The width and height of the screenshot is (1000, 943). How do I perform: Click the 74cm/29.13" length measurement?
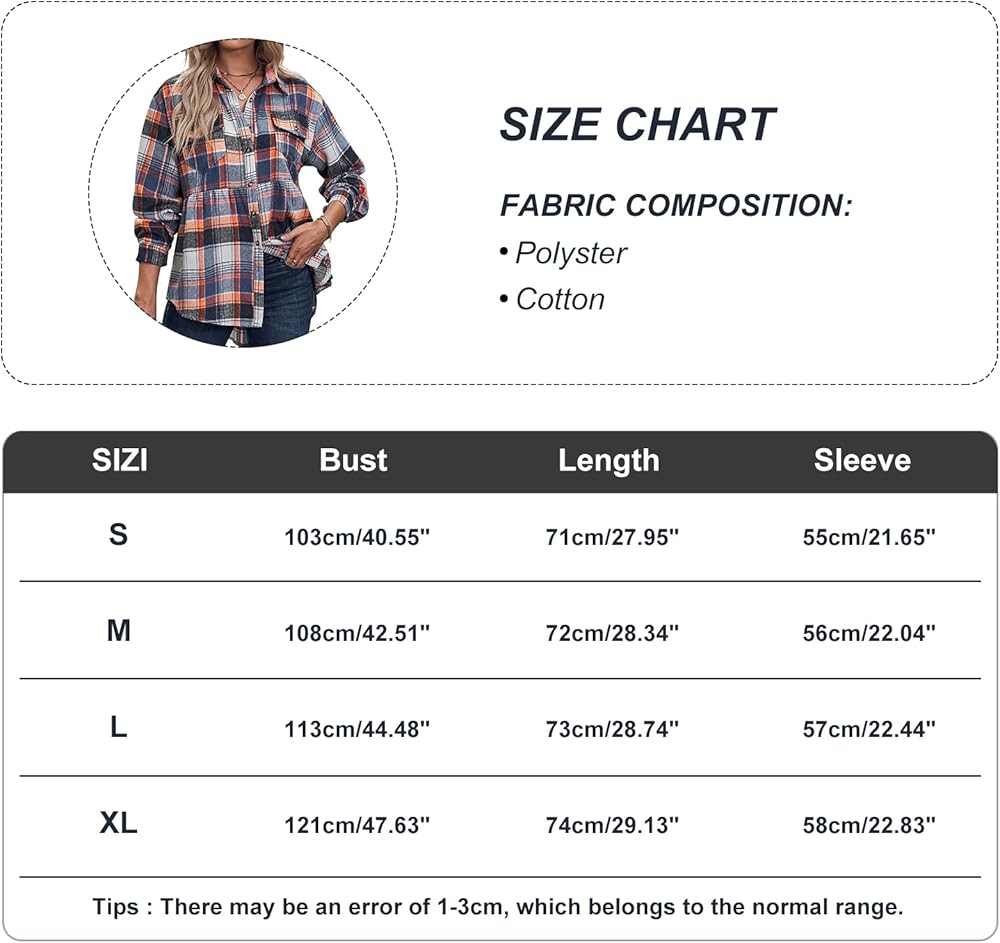pos(612,826)
